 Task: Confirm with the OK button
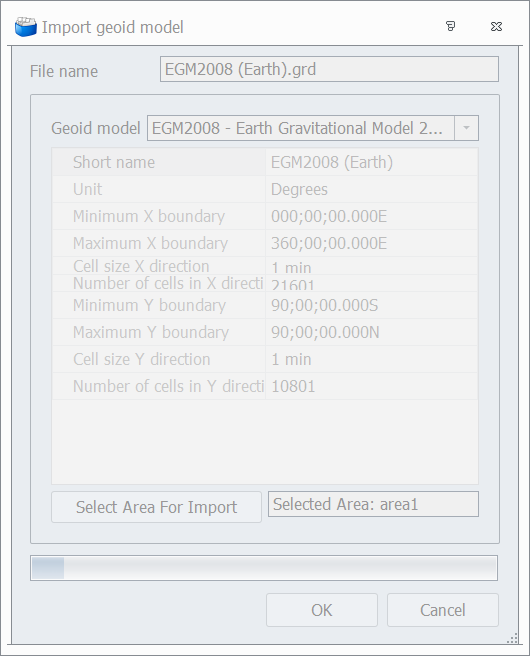pos(322,610)
